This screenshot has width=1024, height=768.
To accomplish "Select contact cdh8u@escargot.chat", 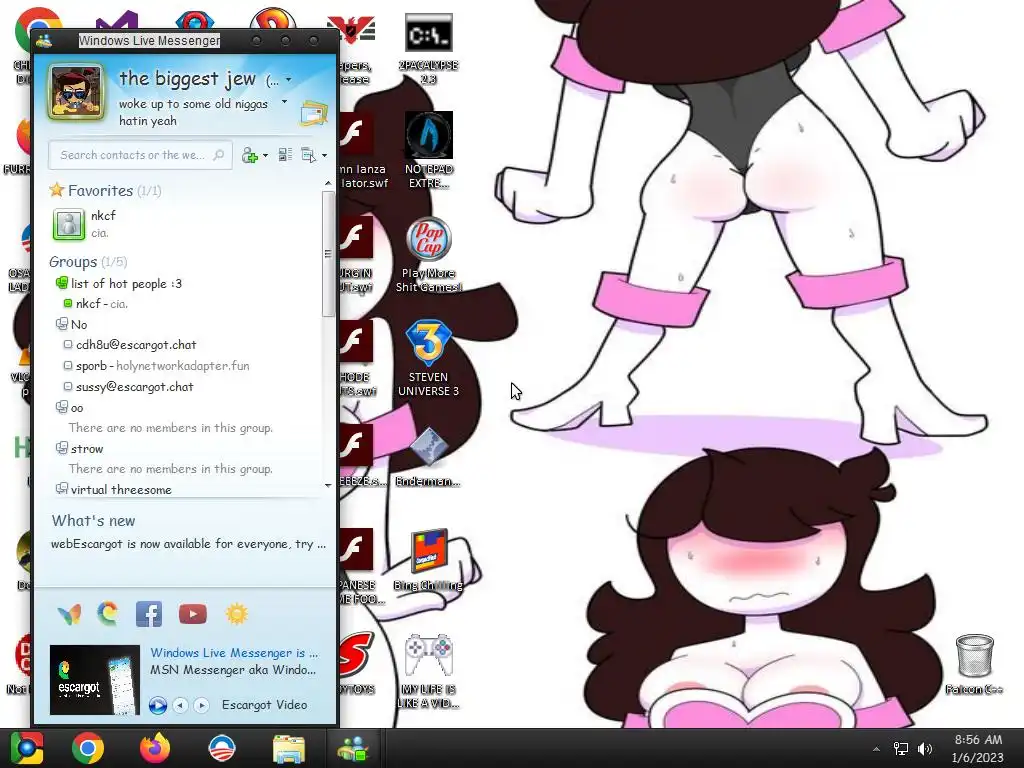I will pos(136,345).
